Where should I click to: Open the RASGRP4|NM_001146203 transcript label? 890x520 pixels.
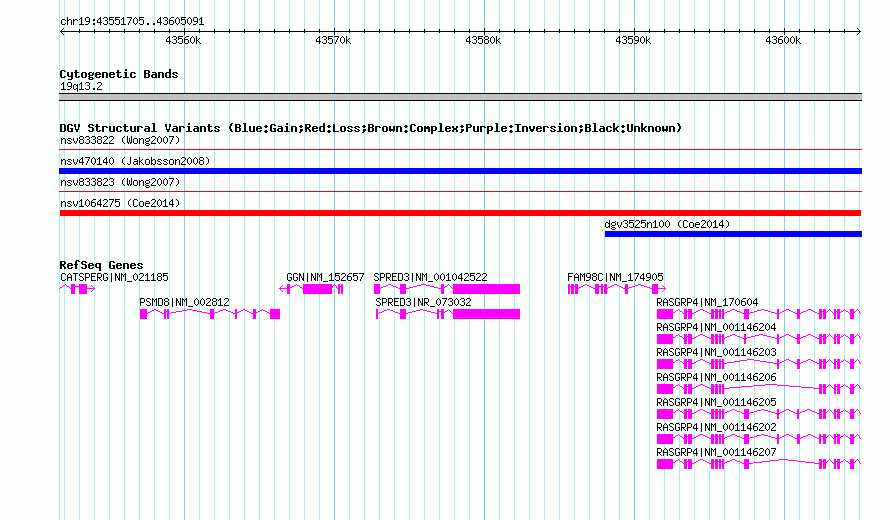coord(716,352)
